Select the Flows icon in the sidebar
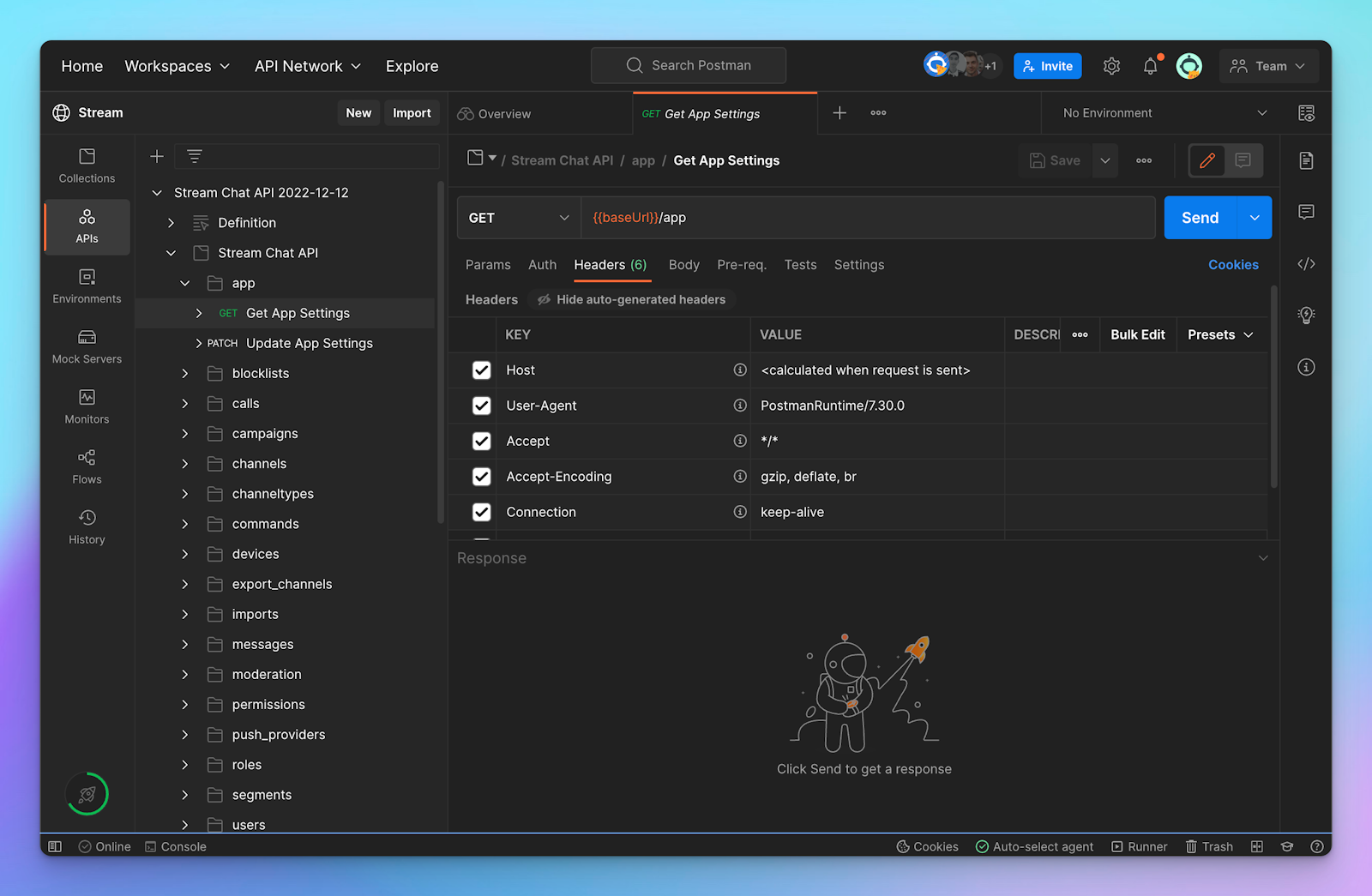Viewport: 1372px width, 896px height. 86,467
